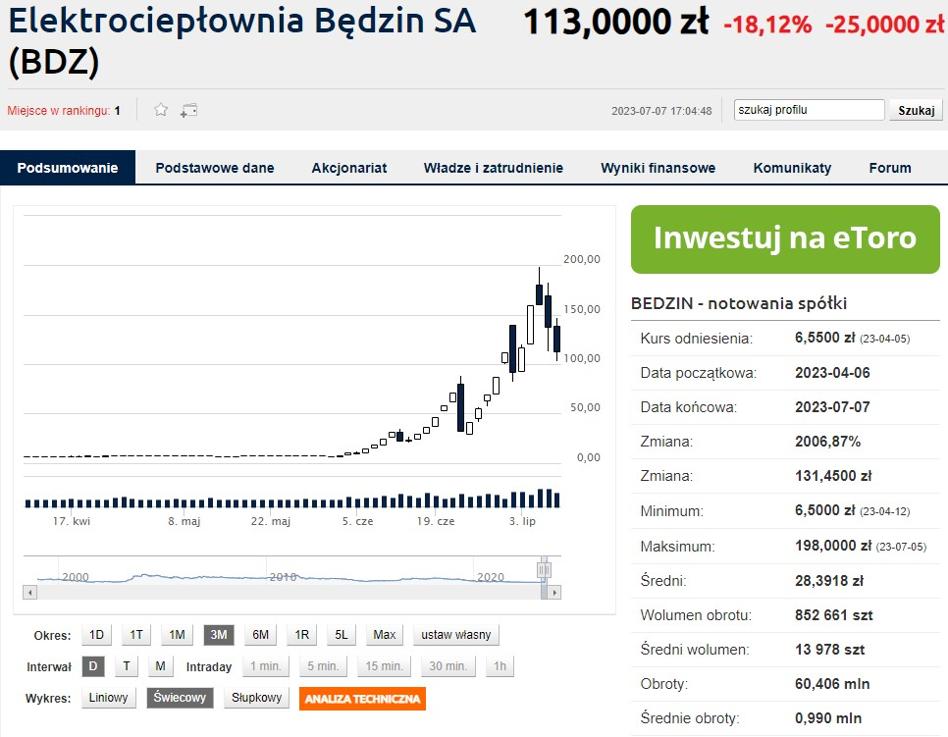This screenshot has width=948, height=737.
Task: Set chart period to Max
Action: tap(385, 635)
